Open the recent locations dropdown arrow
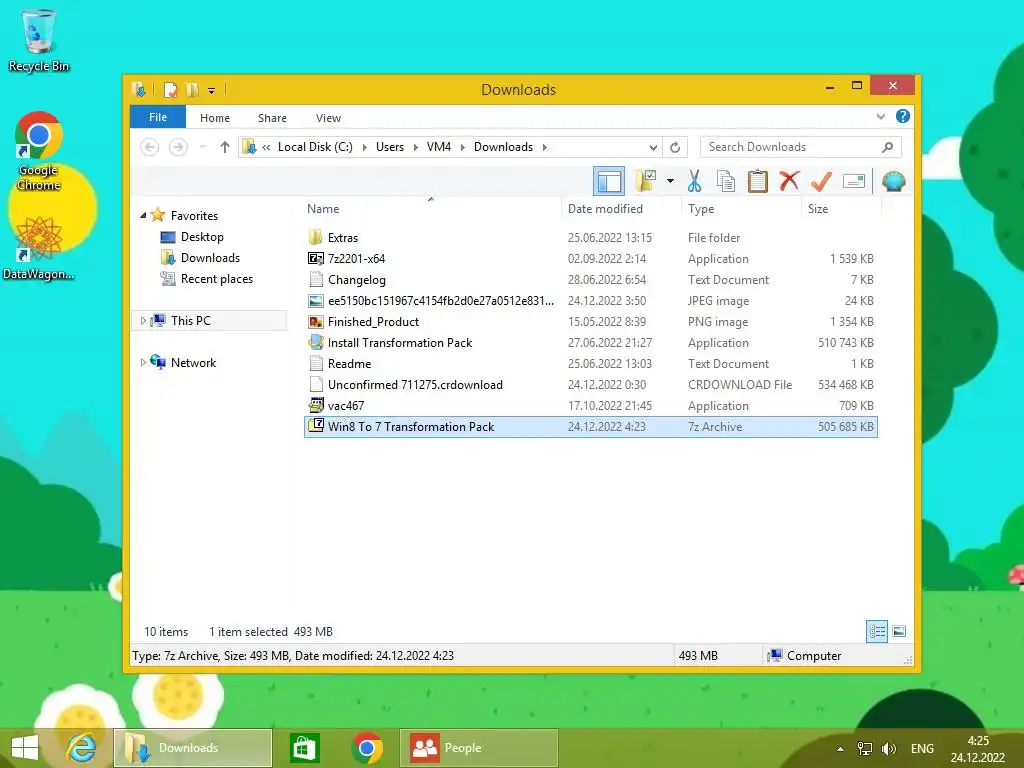This screenshot has height=768, width=1024. click(x=202, y=147)
